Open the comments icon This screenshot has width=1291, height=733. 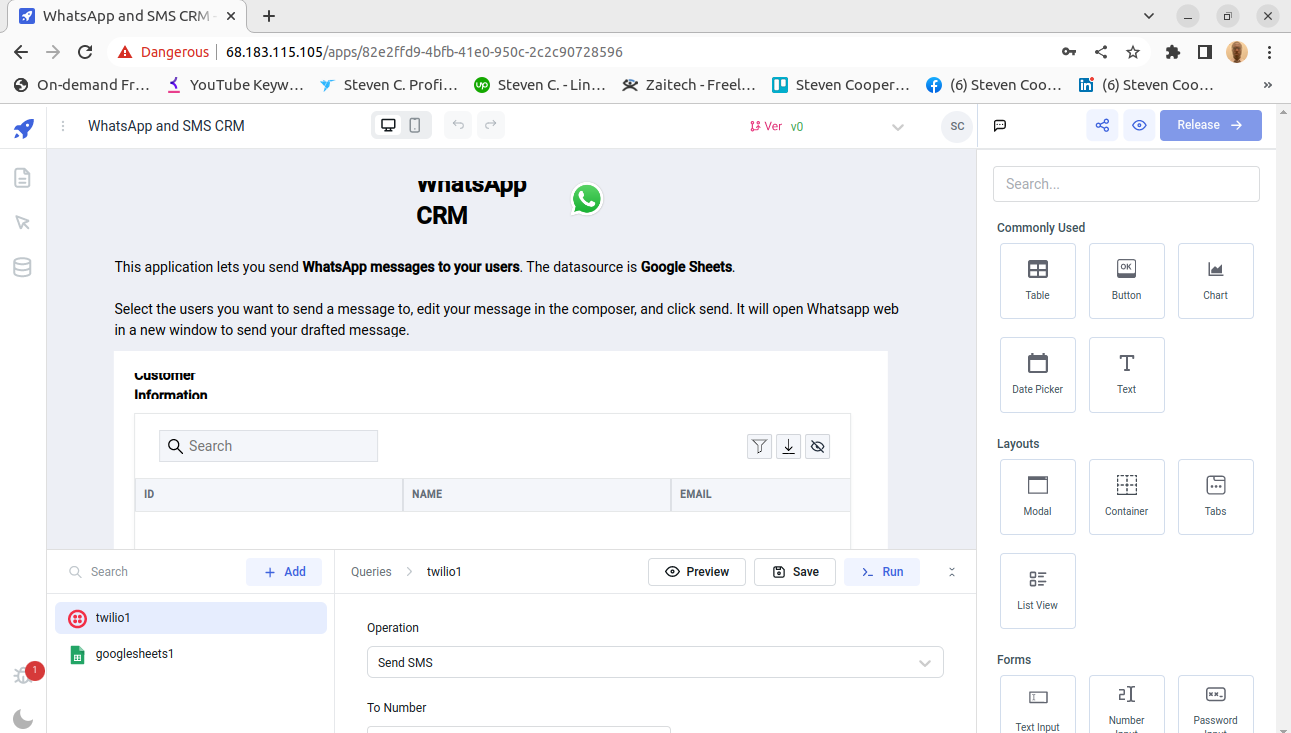click(999, 126)
